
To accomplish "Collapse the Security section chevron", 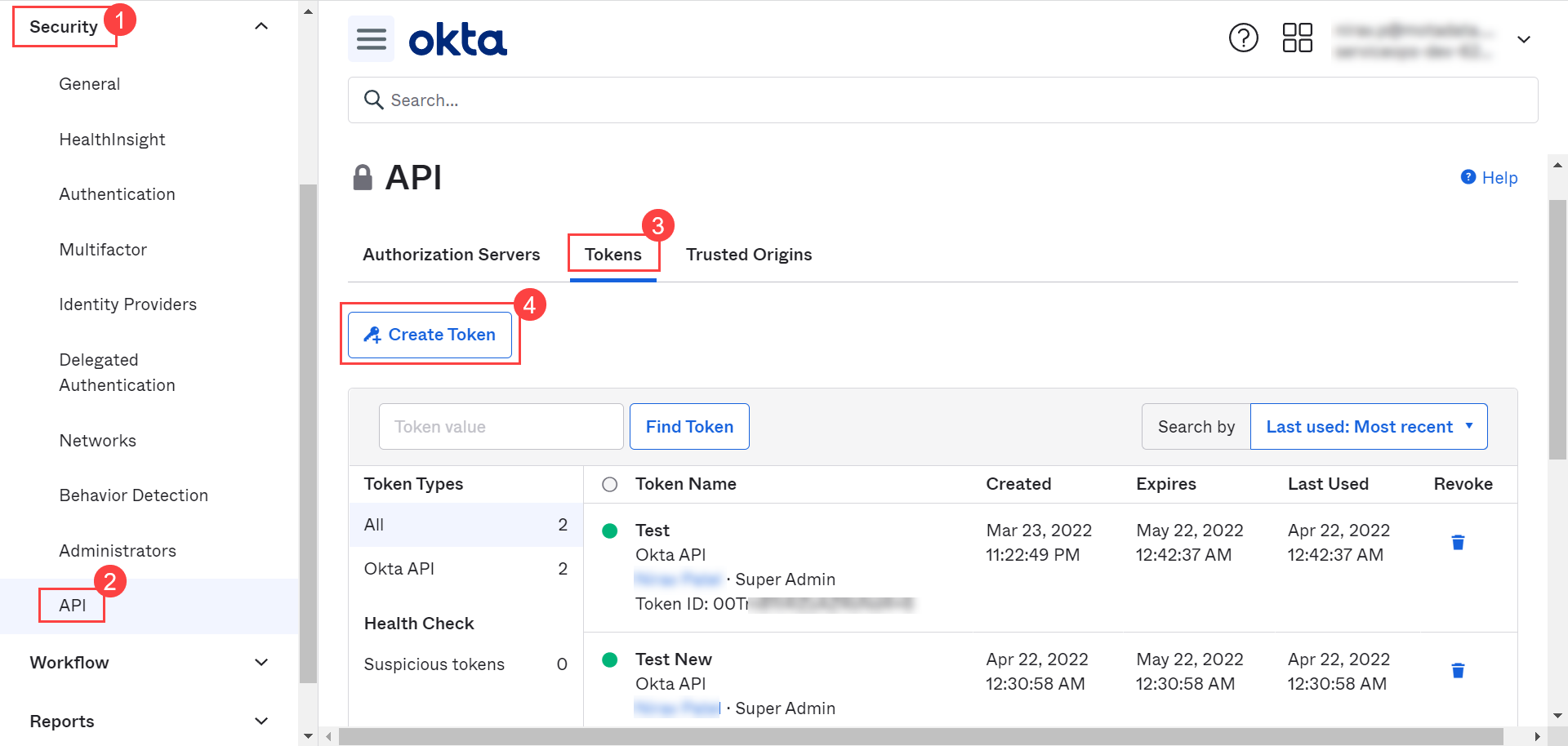I will point(261,26).
